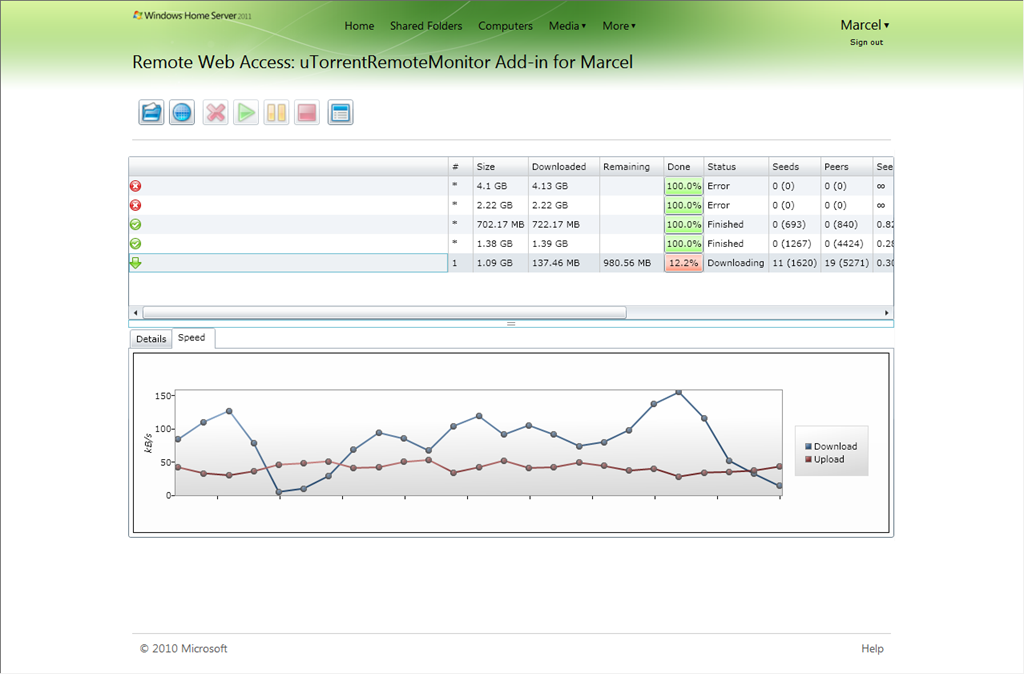
Task: Click the © 2010 Microsoft footer text
Action: tap(184, 649)
